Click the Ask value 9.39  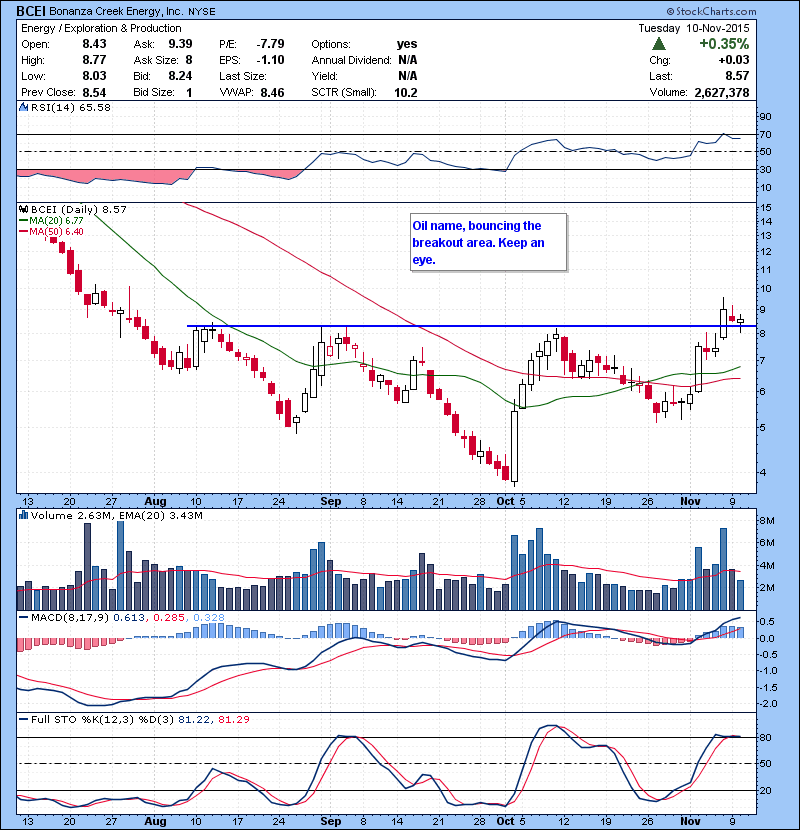(x=180, y=44)
